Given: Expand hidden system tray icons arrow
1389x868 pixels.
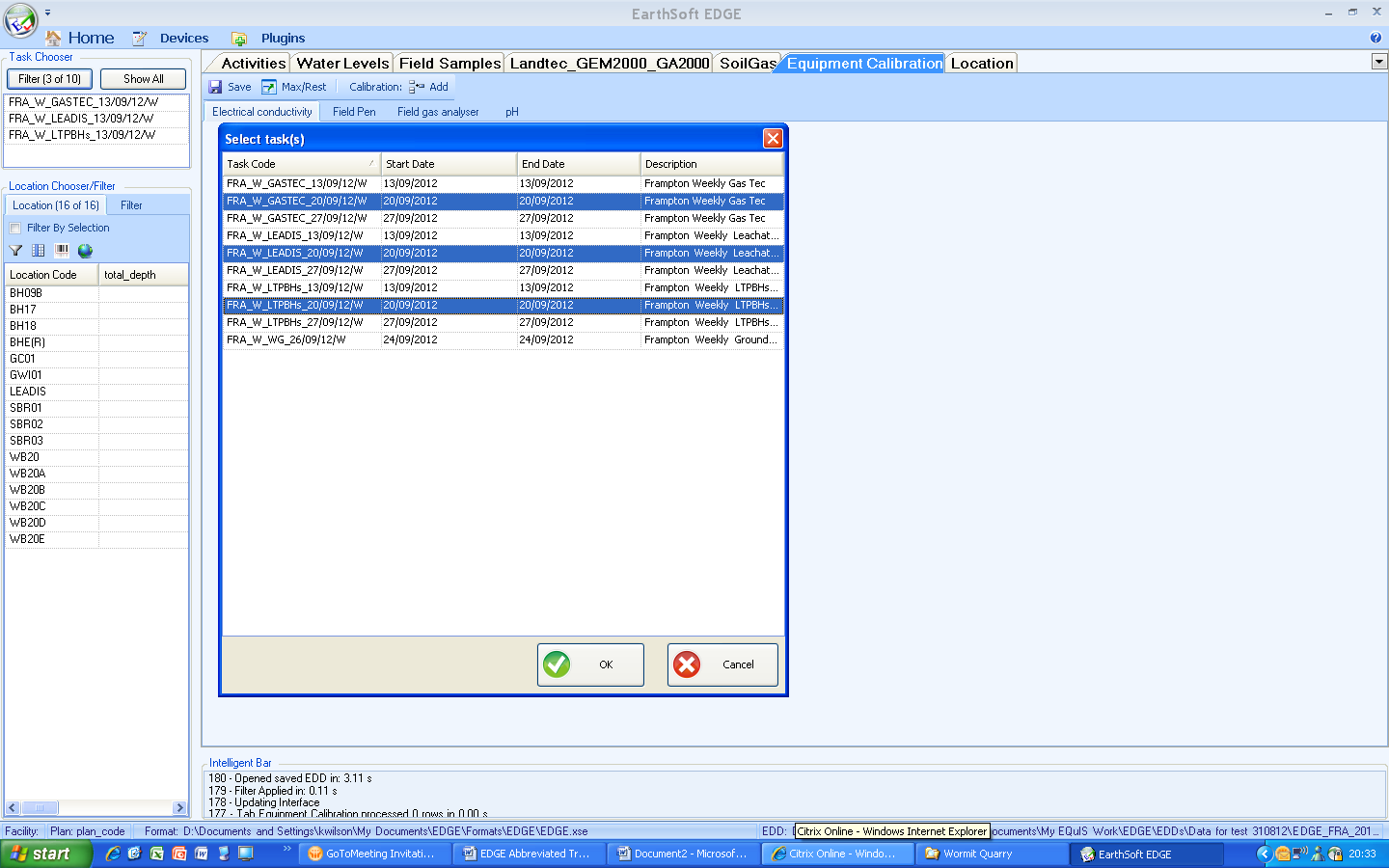Looking at the screenshot, I should (x=1265, y=854).
